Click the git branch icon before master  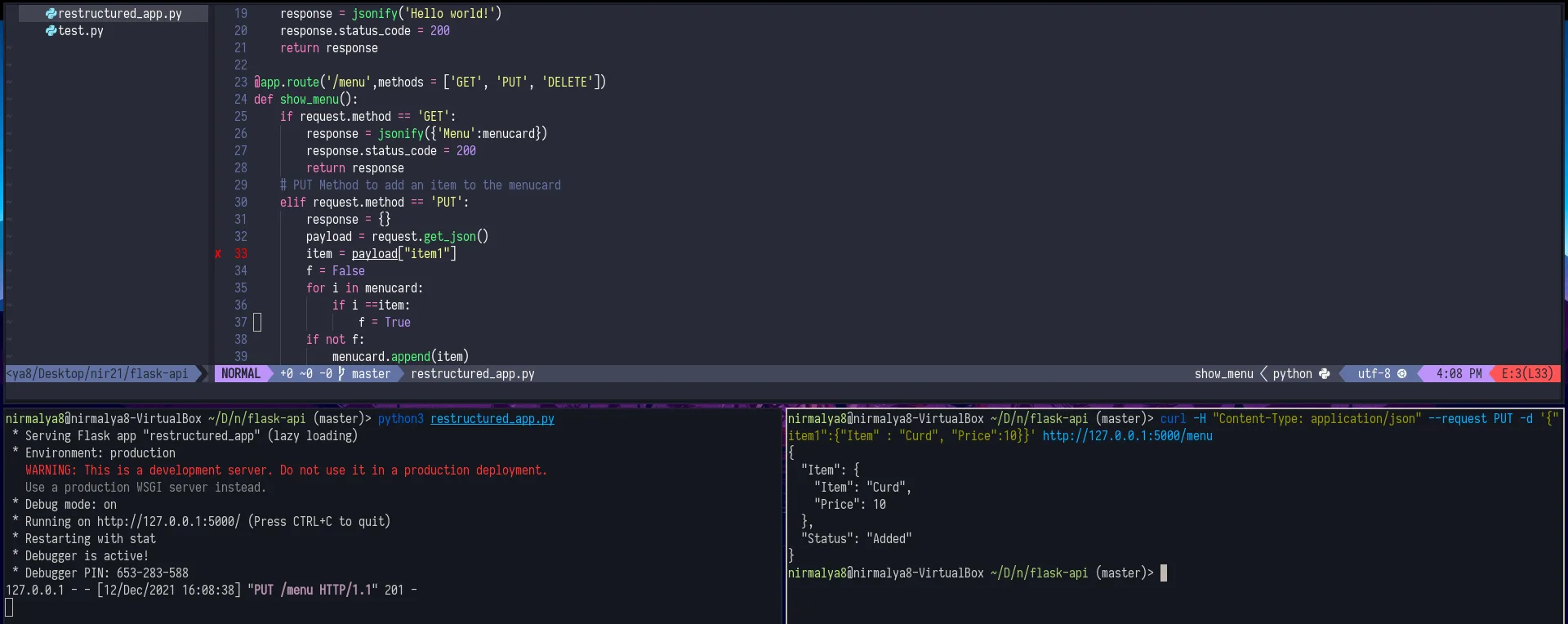point(341,374)
